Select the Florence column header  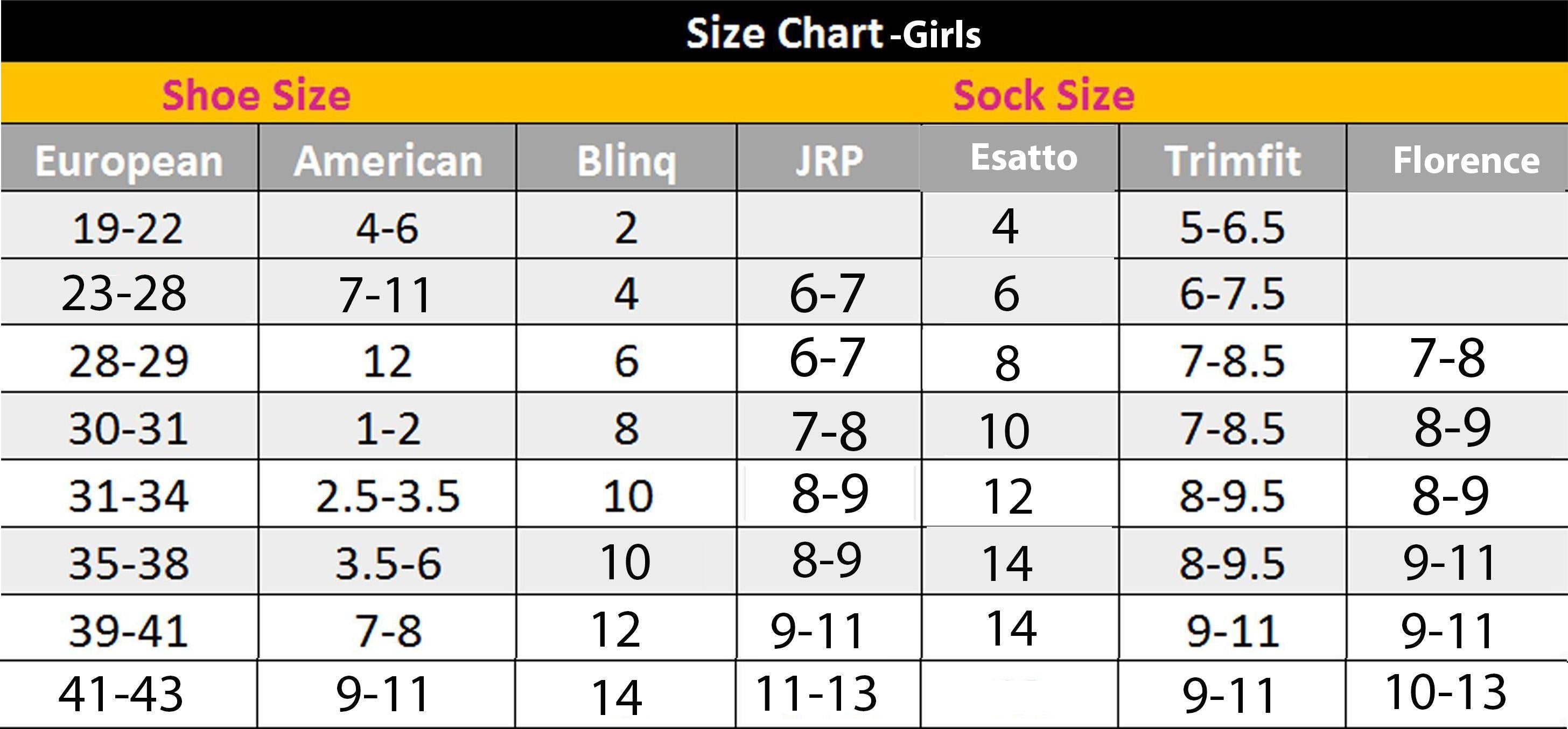point(1466,160)
